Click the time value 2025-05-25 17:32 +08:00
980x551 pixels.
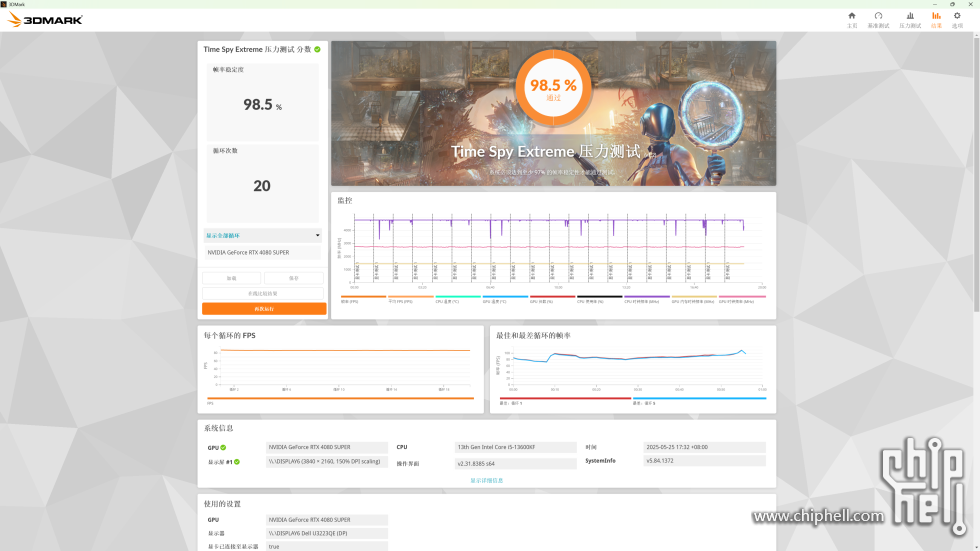[704, 447]
